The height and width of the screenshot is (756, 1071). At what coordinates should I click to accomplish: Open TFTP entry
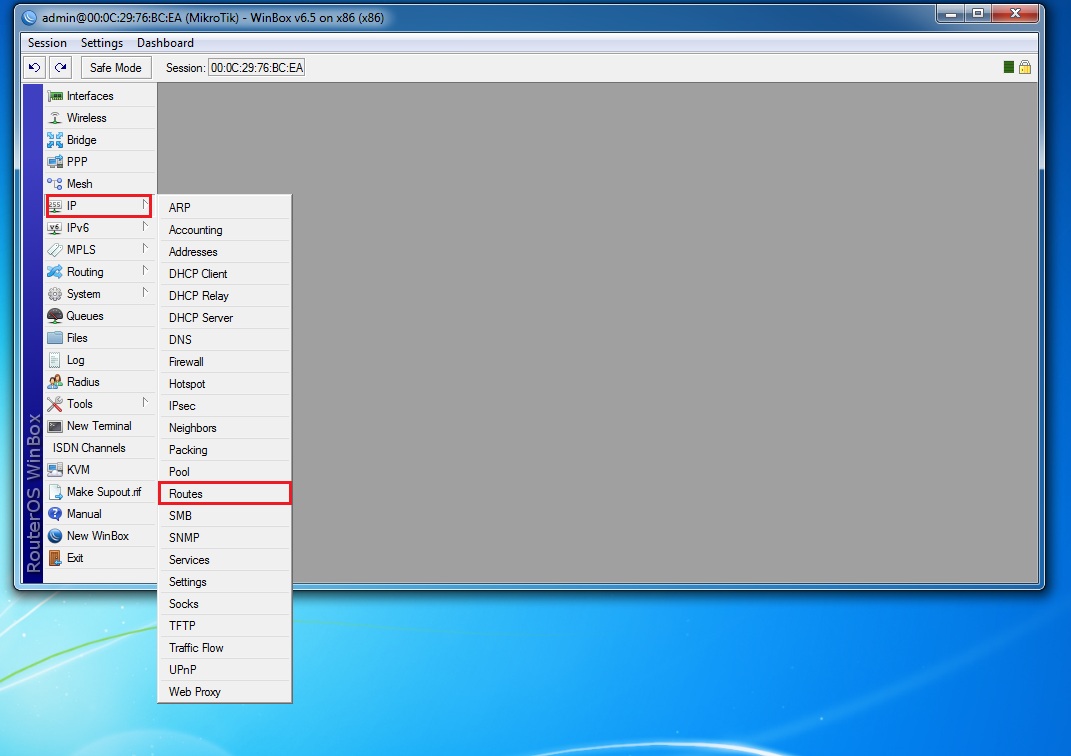tap(225, 626)
